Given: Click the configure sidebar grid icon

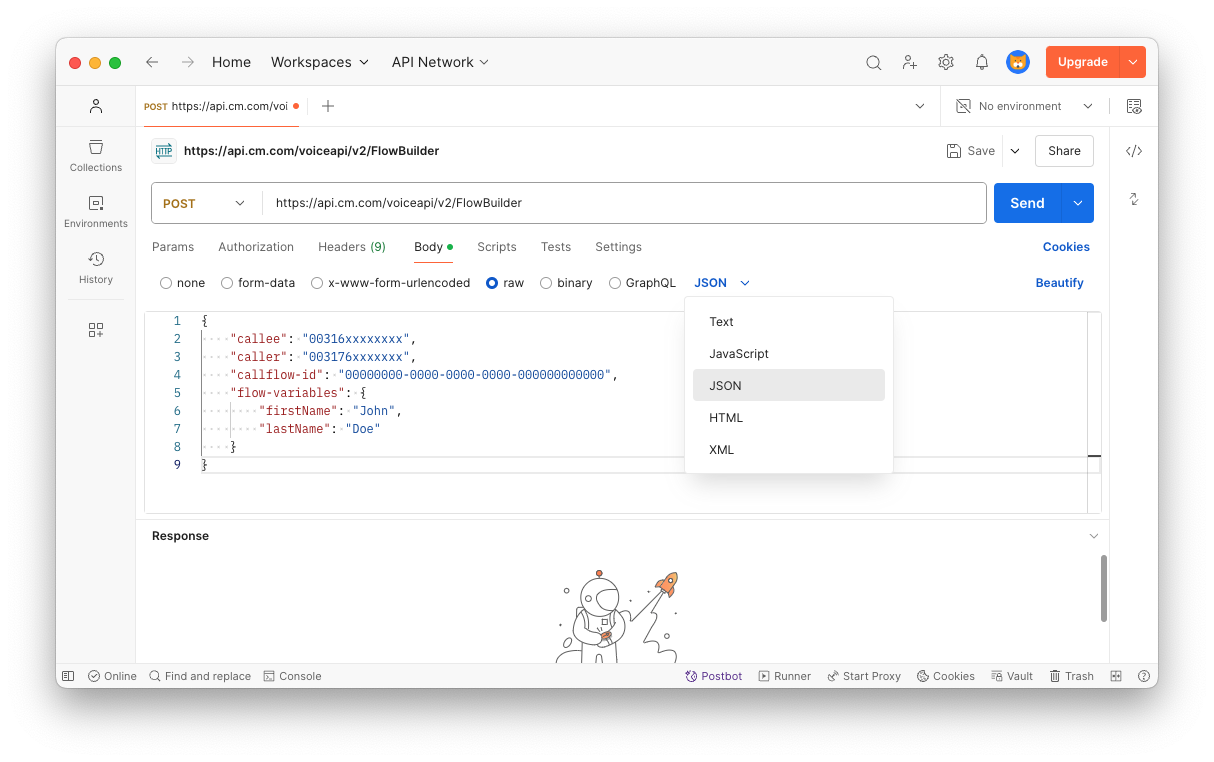Looking at the screenshot, I should click(x=96, y=330).
